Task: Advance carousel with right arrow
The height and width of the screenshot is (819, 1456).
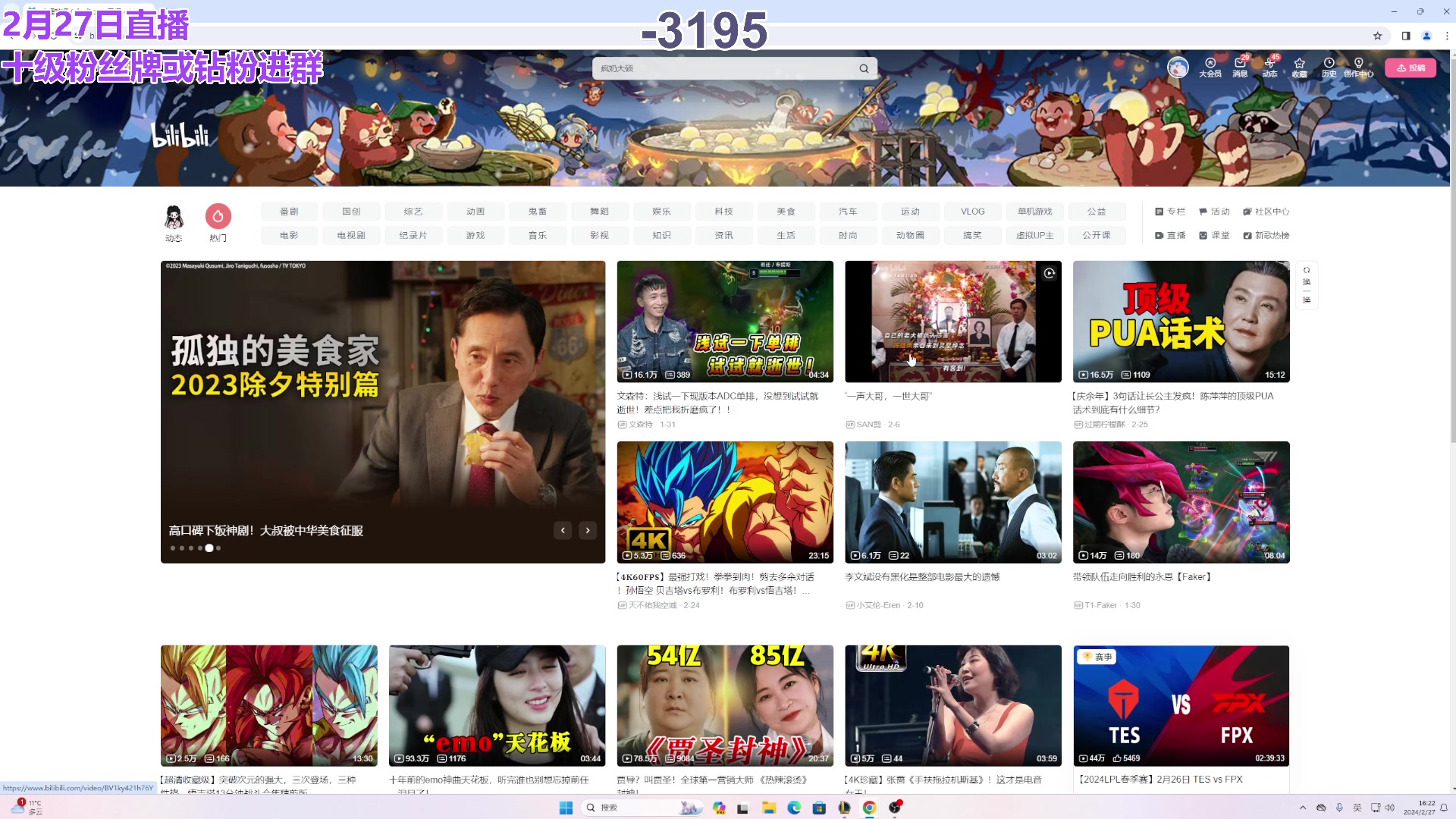Action: (588, 530)
